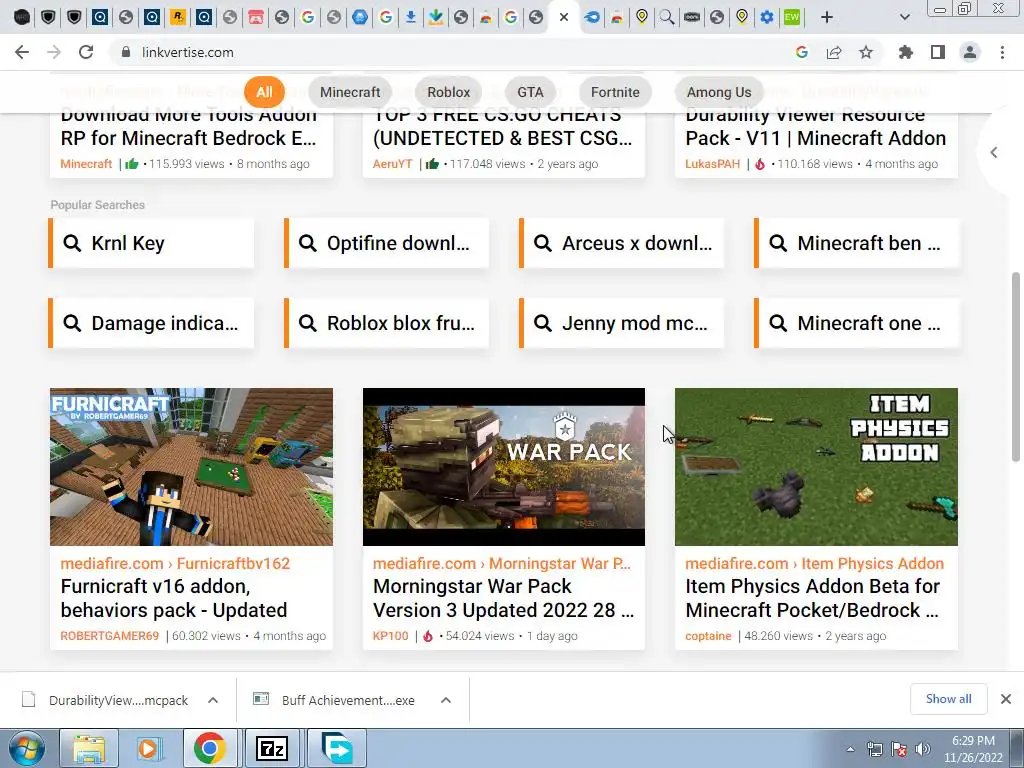Switch to the magnifying glass tab
The image size is (1024, 768).
click(667, 18)
